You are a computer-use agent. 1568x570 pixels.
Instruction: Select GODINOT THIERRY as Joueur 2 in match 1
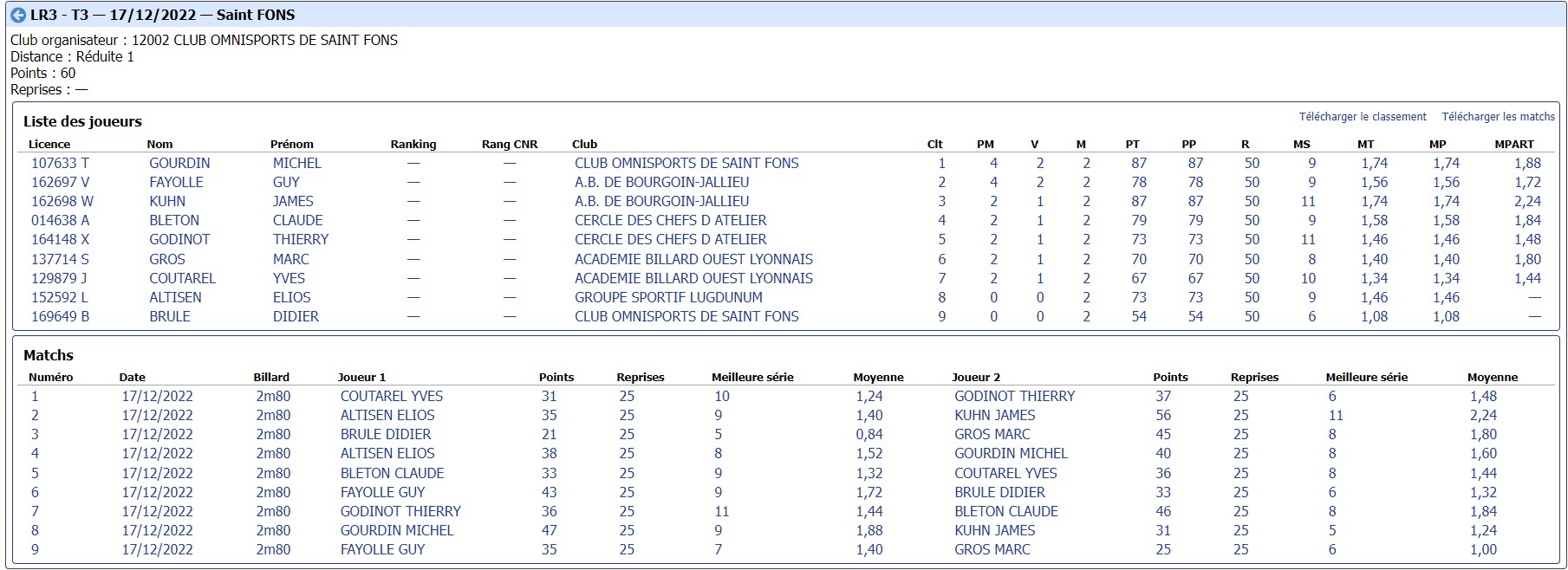coord(1014,396)
